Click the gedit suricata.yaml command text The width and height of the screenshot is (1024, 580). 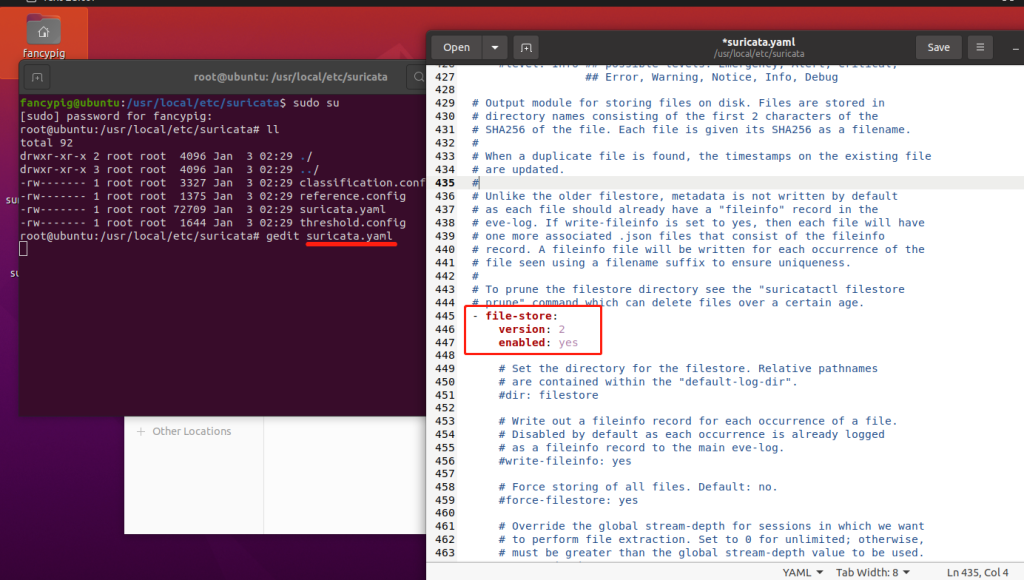click(329, 236)
